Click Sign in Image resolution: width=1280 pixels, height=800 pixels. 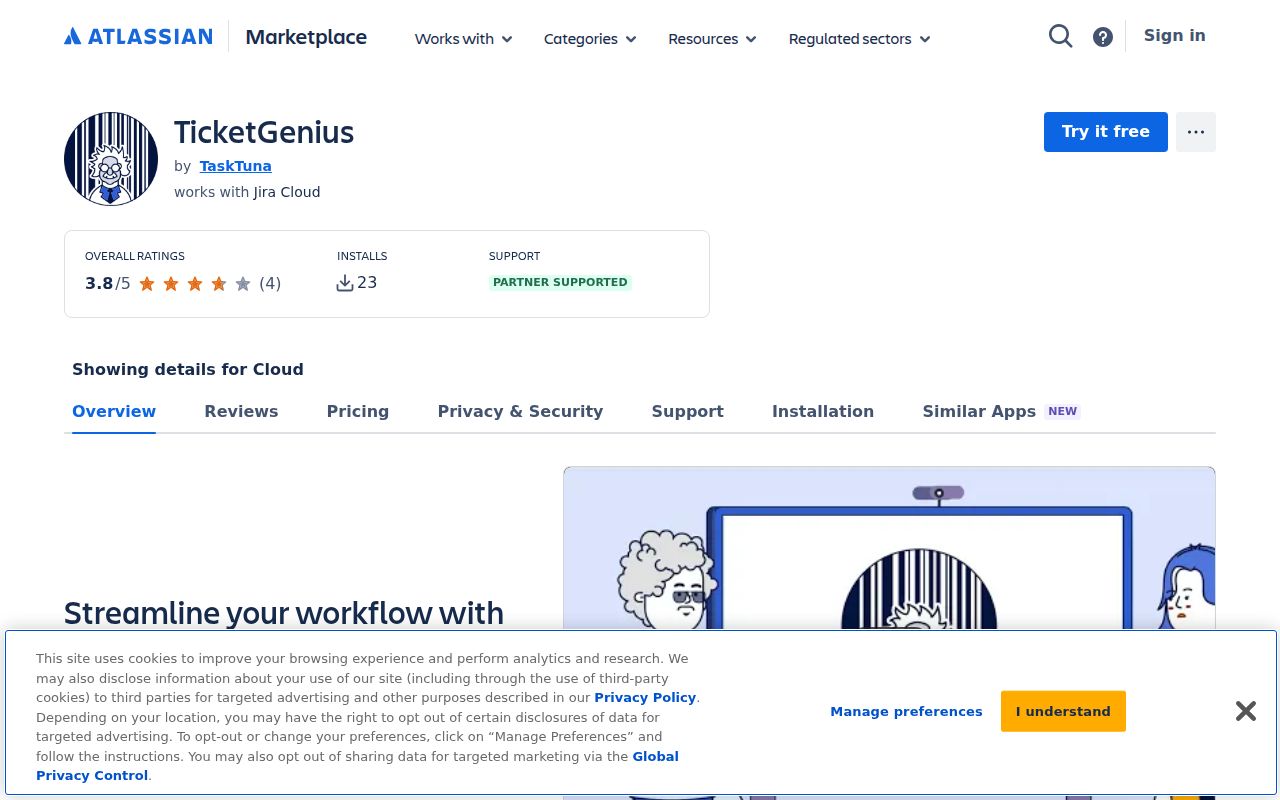pyautogui.click(x=1174, y=36)
